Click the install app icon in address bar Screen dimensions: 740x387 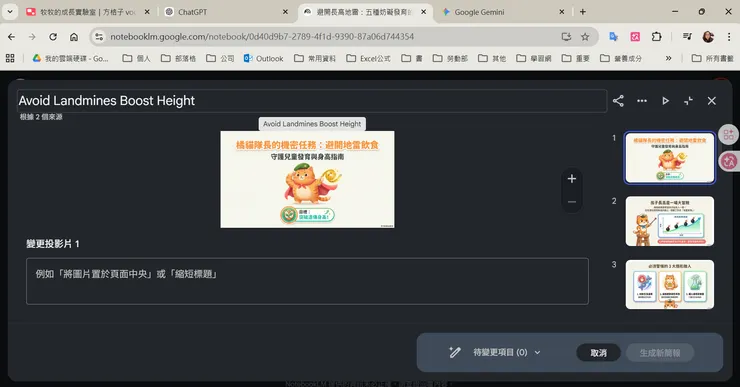[x=566, y=37]
